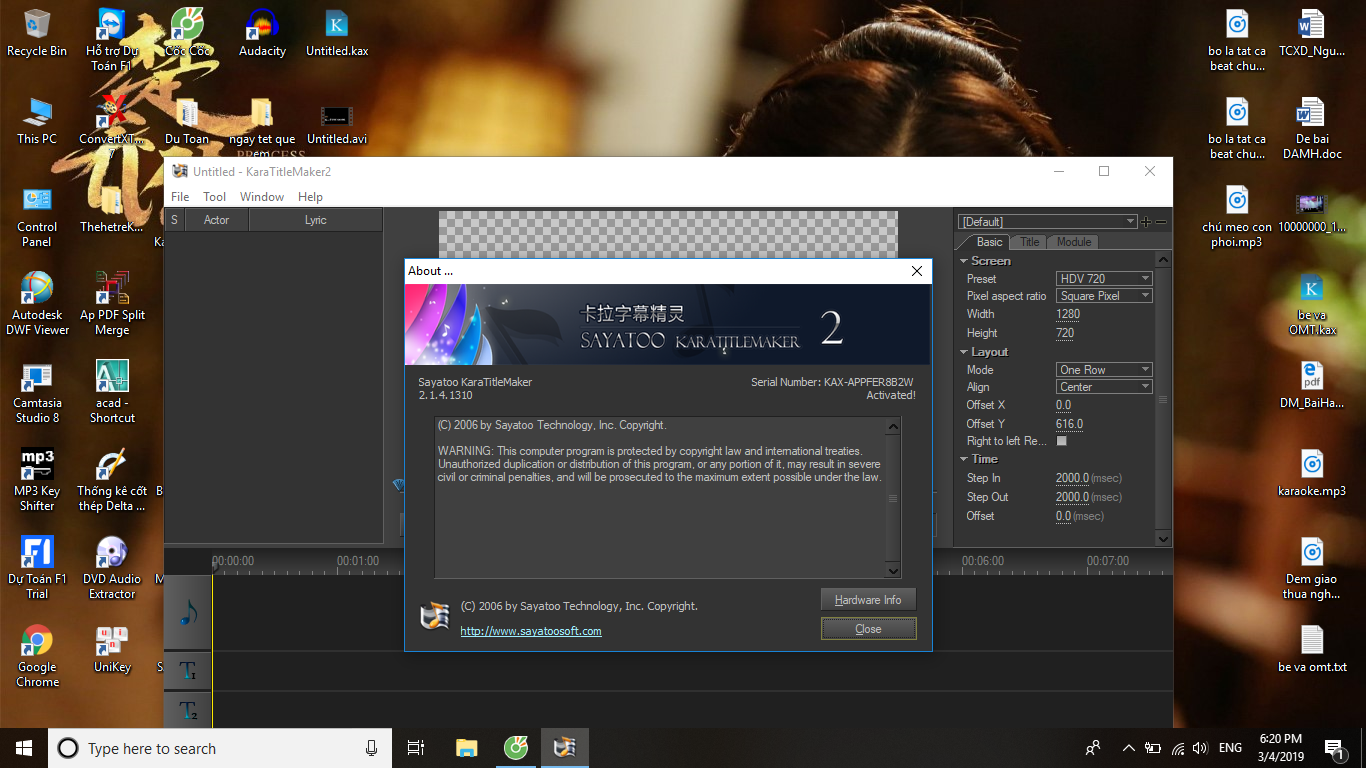Open the Preset HDV 720 dropdown
The height and width of the screenshot is (768, 1366).
[x=1104, y=279]
